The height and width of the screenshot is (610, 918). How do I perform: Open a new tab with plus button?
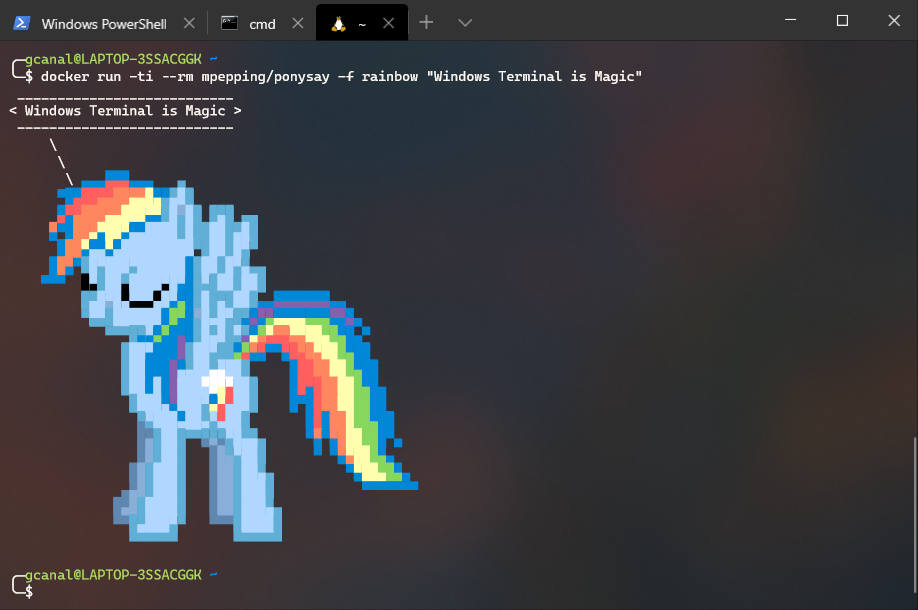(426, 22)
